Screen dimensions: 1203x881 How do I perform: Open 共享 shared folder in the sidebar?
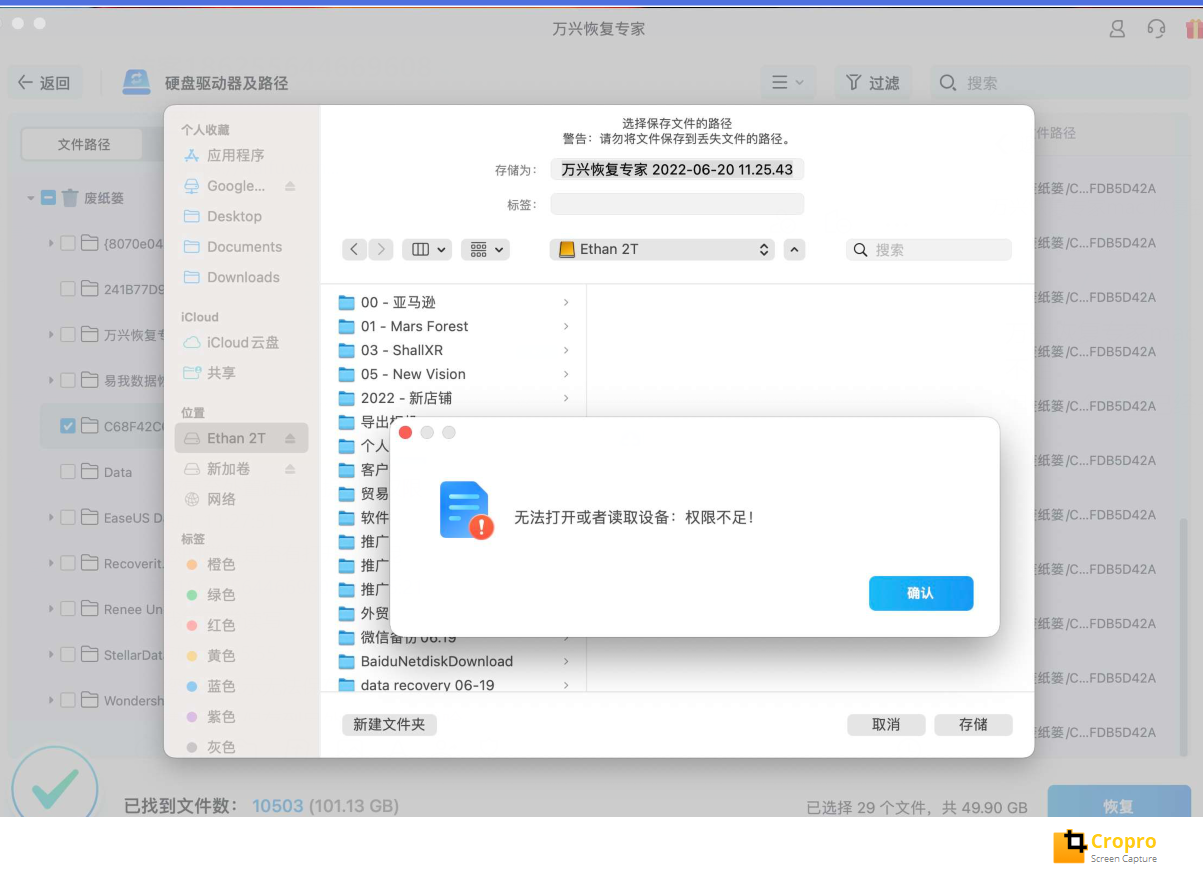[x=221, y=372]
